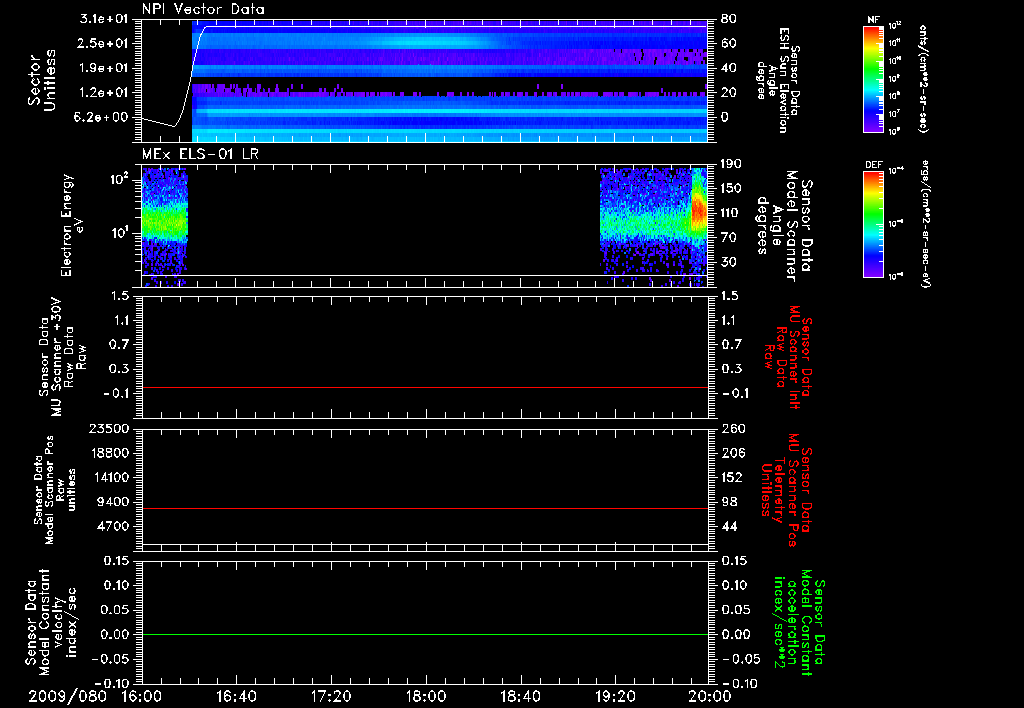This screenshot has height=708, width=1024.
Task: Click the "9400" scanner position tick value
Action: [114, 502]
